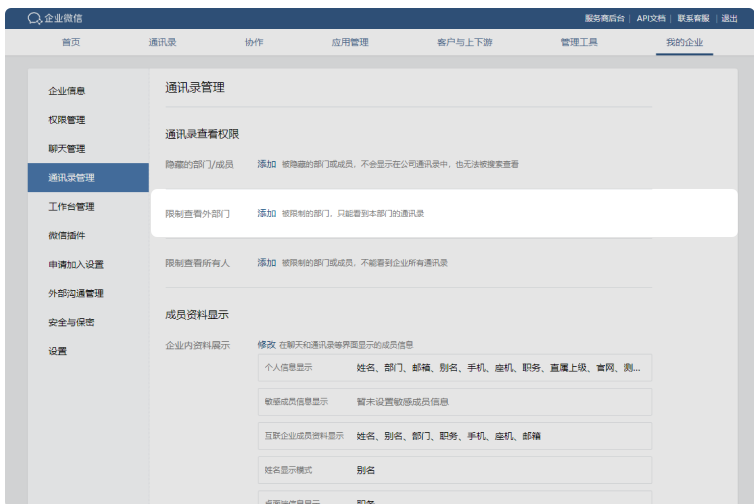Click 添加 next to 限制查看外部门
The width and height of the screenshot is (754, 504).
266,213
